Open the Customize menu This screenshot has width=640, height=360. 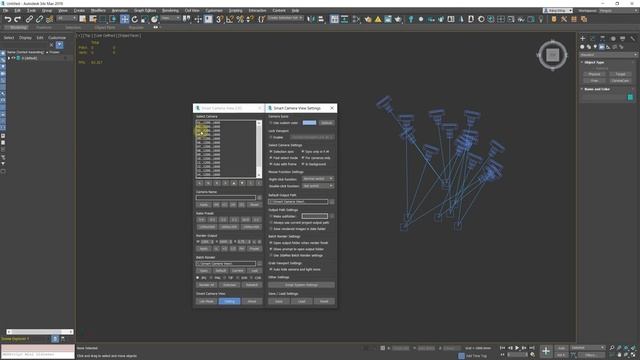(x=214, y=11)
